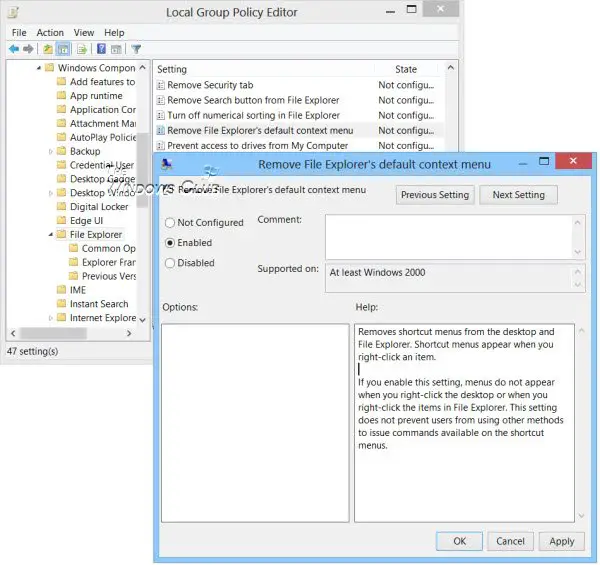Screen dimensions: 600x565
Task: Click the Next Setting button
Action: [518, 195]
